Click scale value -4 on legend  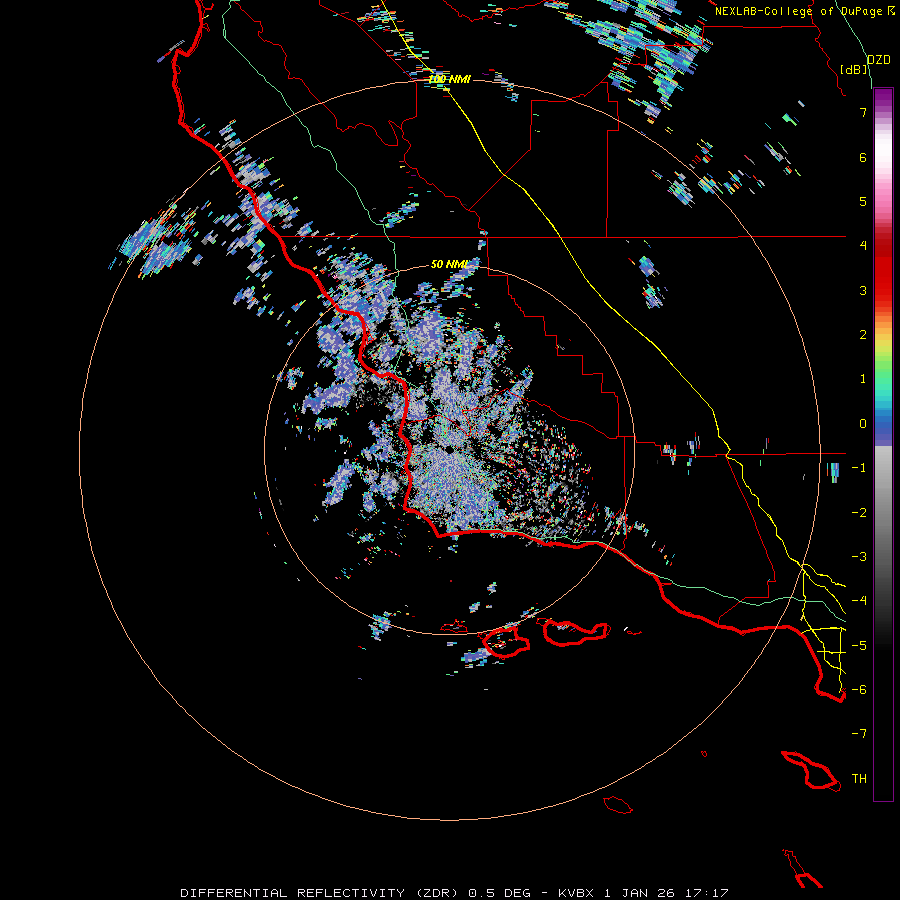click(859, 601)
